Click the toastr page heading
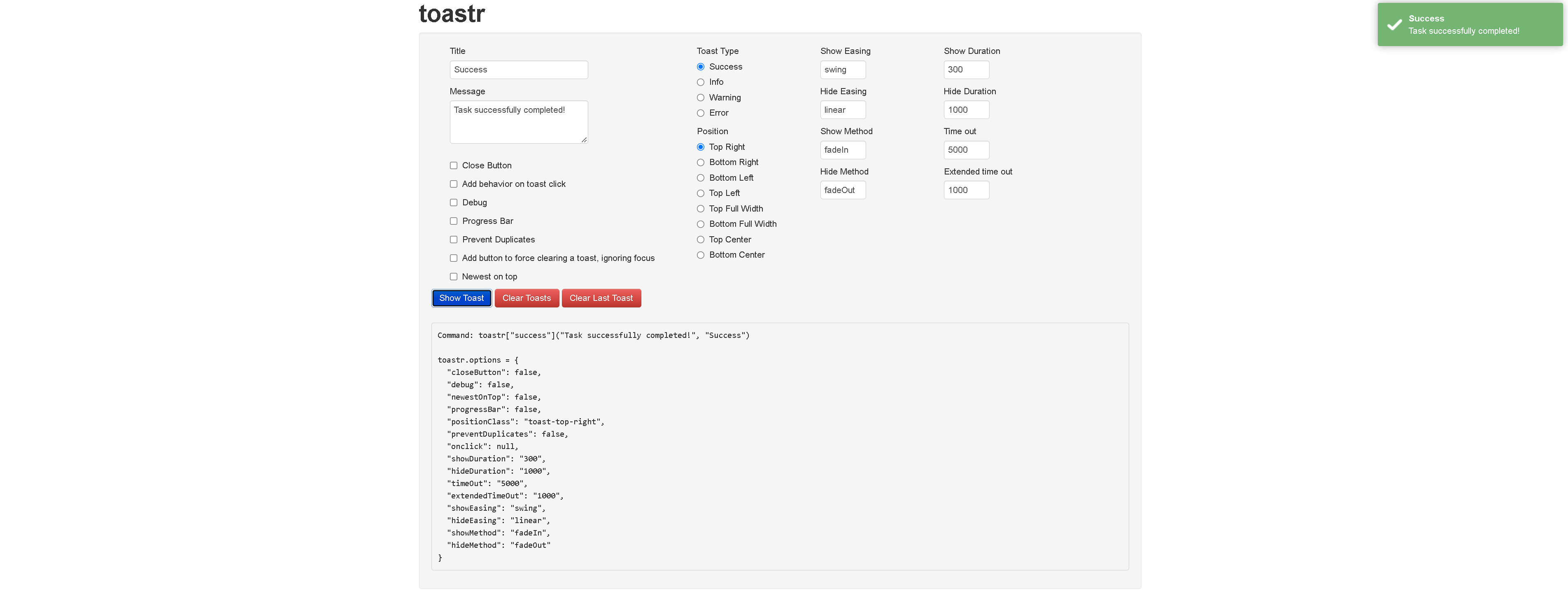This screenshot has width=1568, height=605. pos(452,14)
